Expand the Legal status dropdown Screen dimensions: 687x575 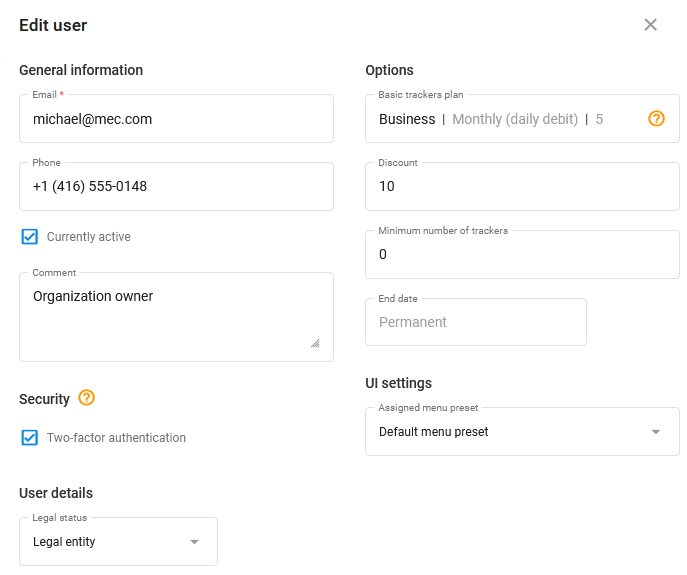118,541
